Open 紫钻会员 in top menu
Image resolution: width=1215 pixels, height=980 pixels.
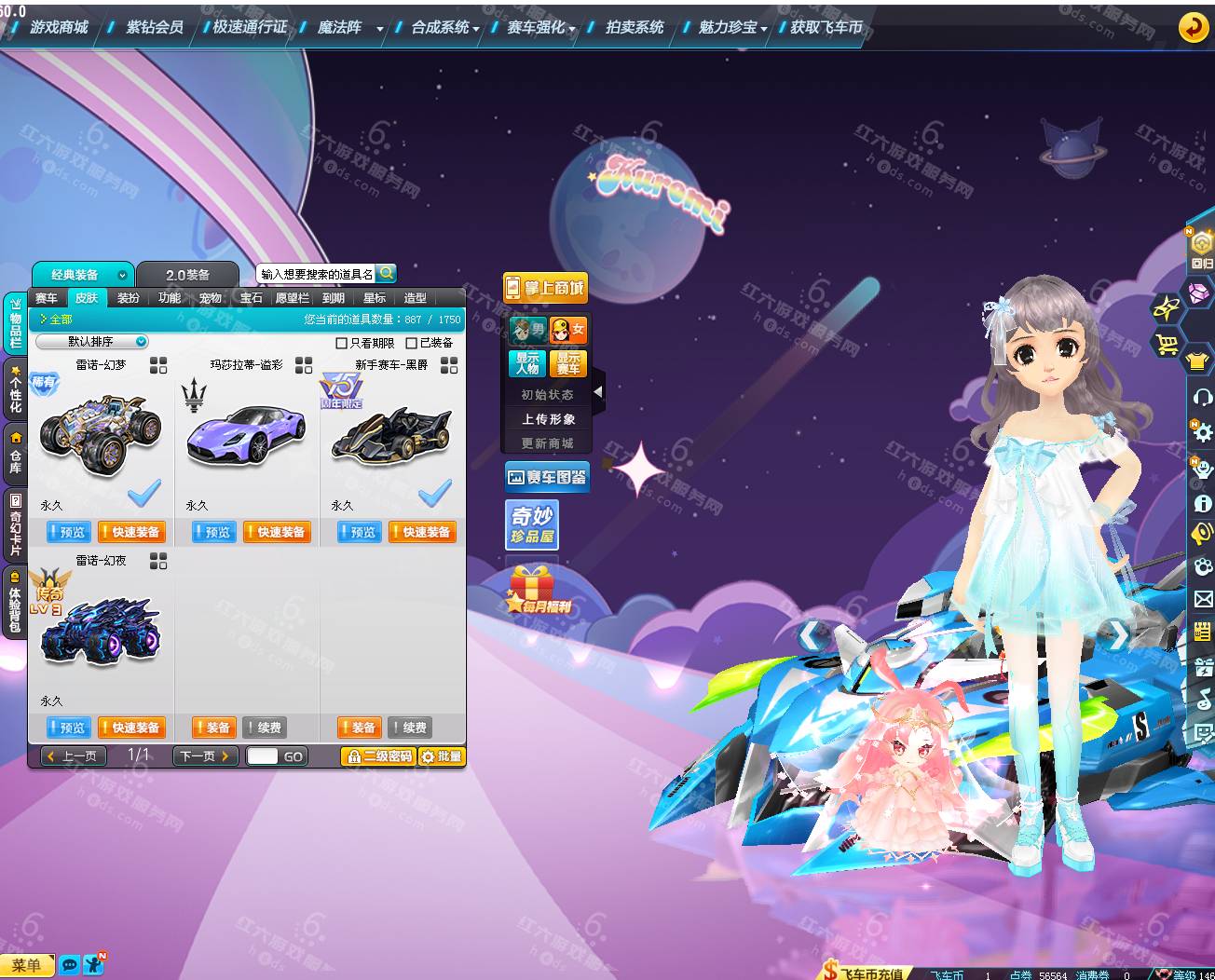(155, 27)
